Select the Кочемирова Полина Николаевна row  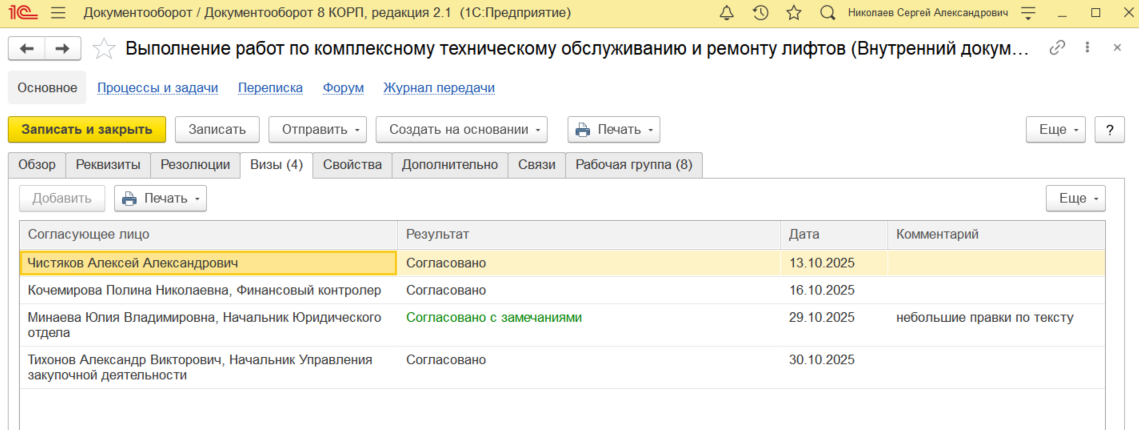(x=204, y=290)
